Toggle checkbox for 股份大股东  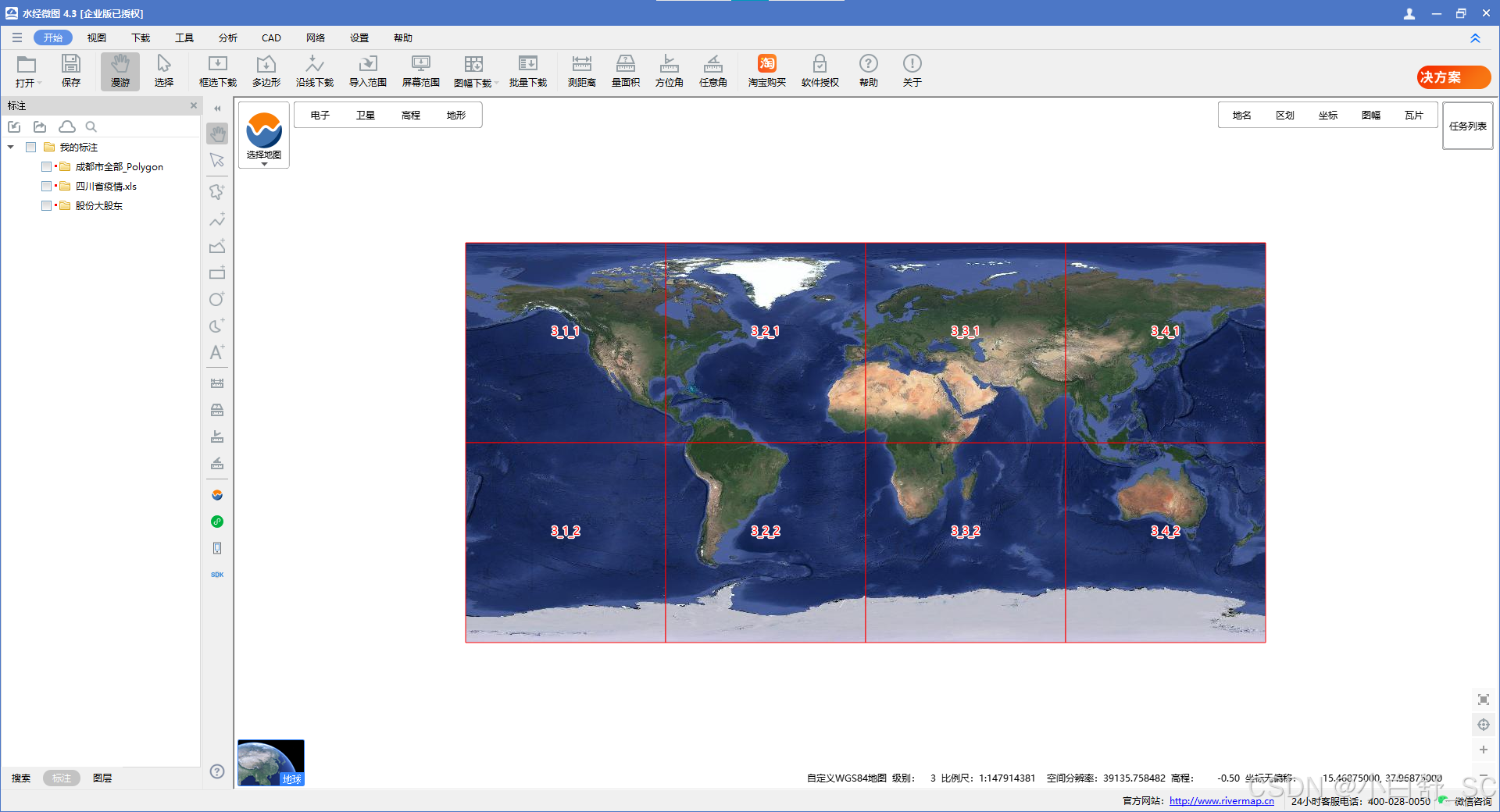click(47, 205)
